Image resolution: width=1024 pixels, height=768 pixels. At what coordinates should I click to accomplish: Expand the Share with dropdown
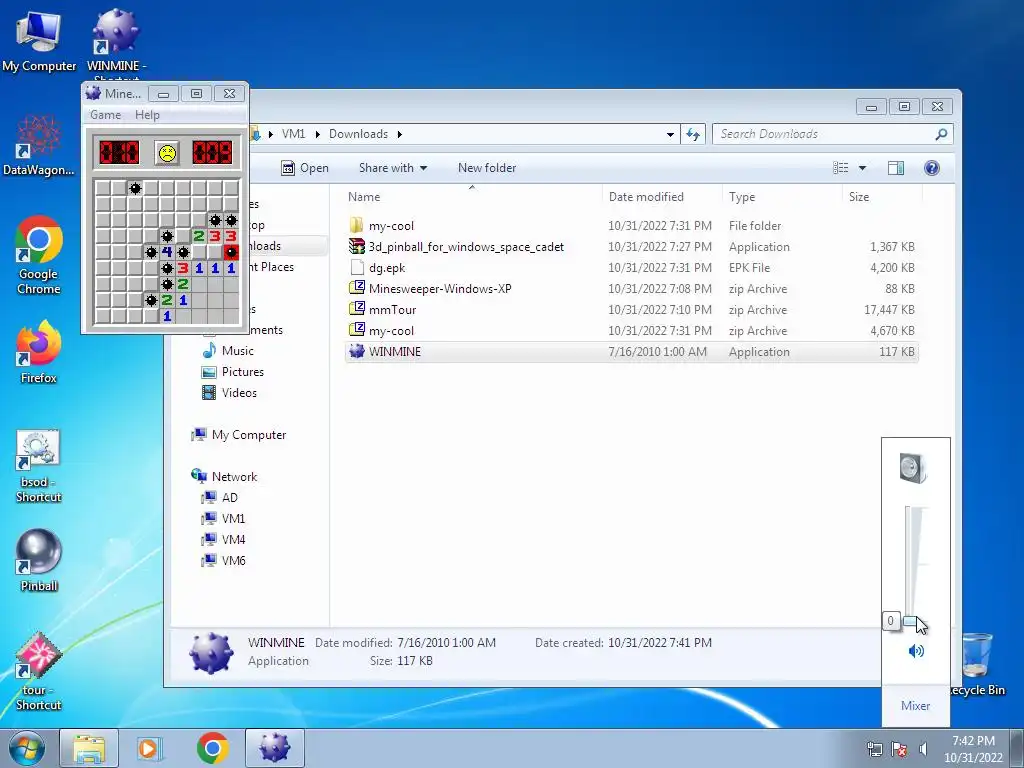(x=393, y=168)
